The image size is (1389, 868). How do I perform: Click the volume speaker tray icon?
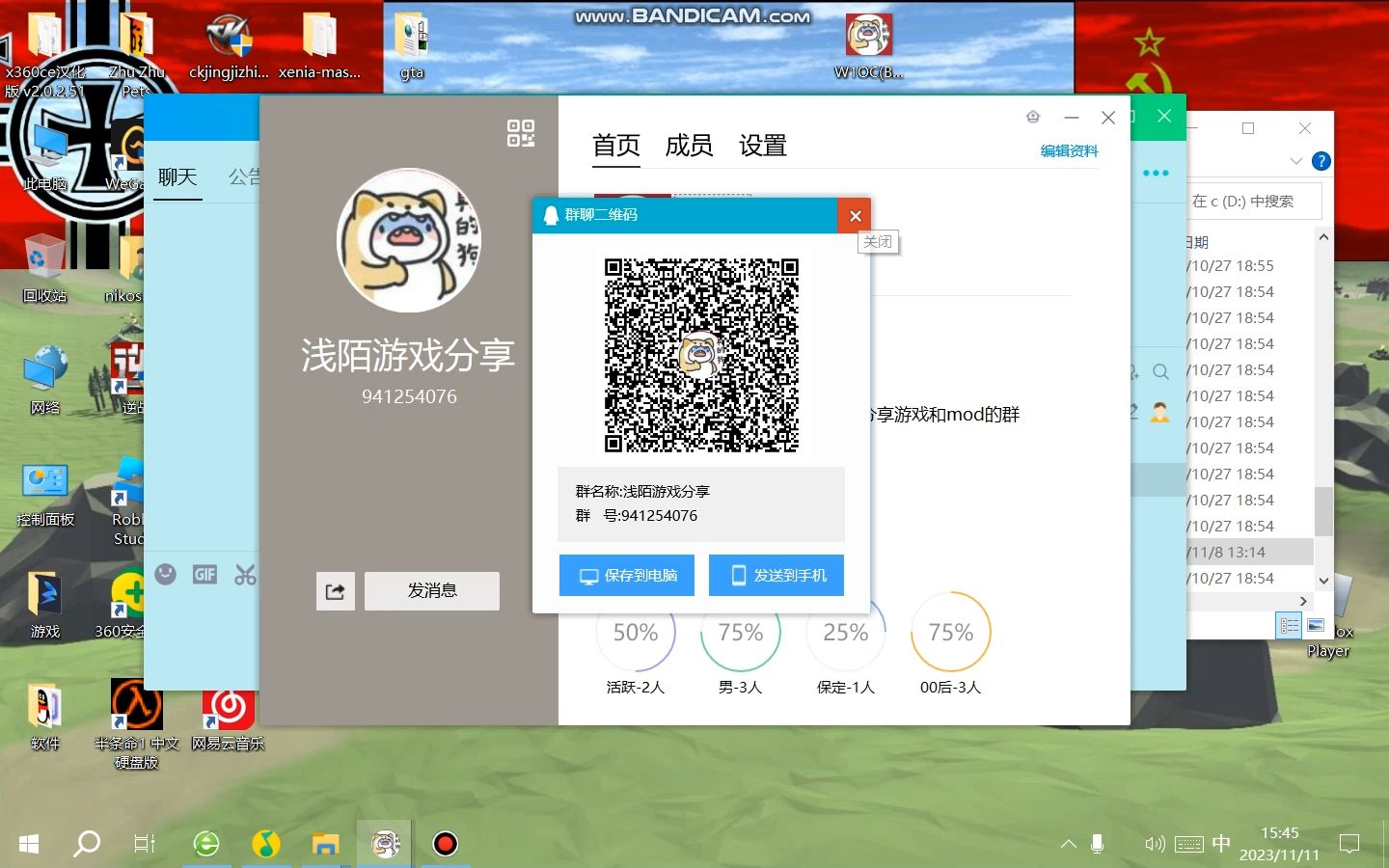click(x=1155, y=844)
